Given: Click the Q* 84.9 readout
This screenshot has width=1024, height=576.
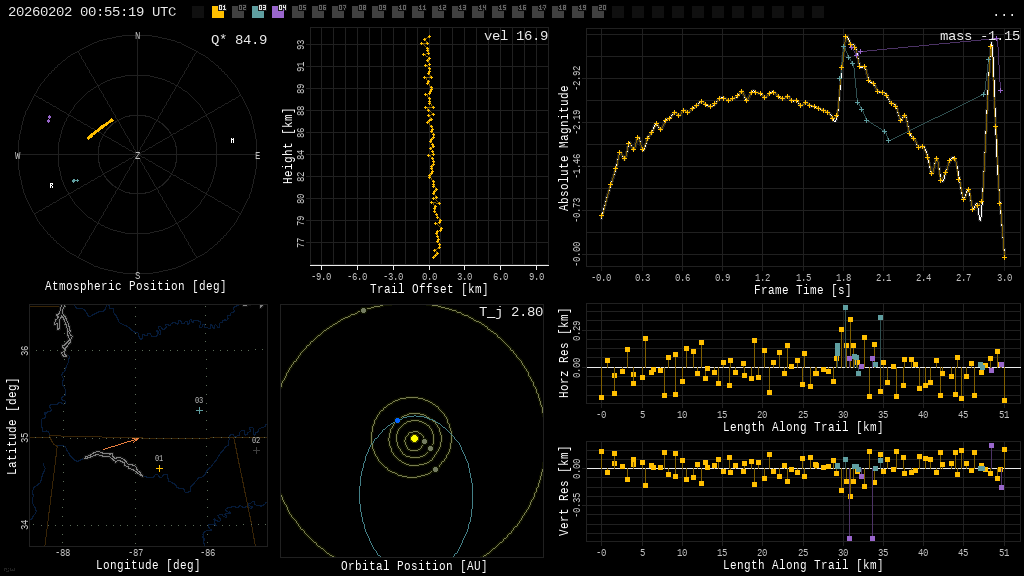Looking at the screenshot, I should click(238, 40).
